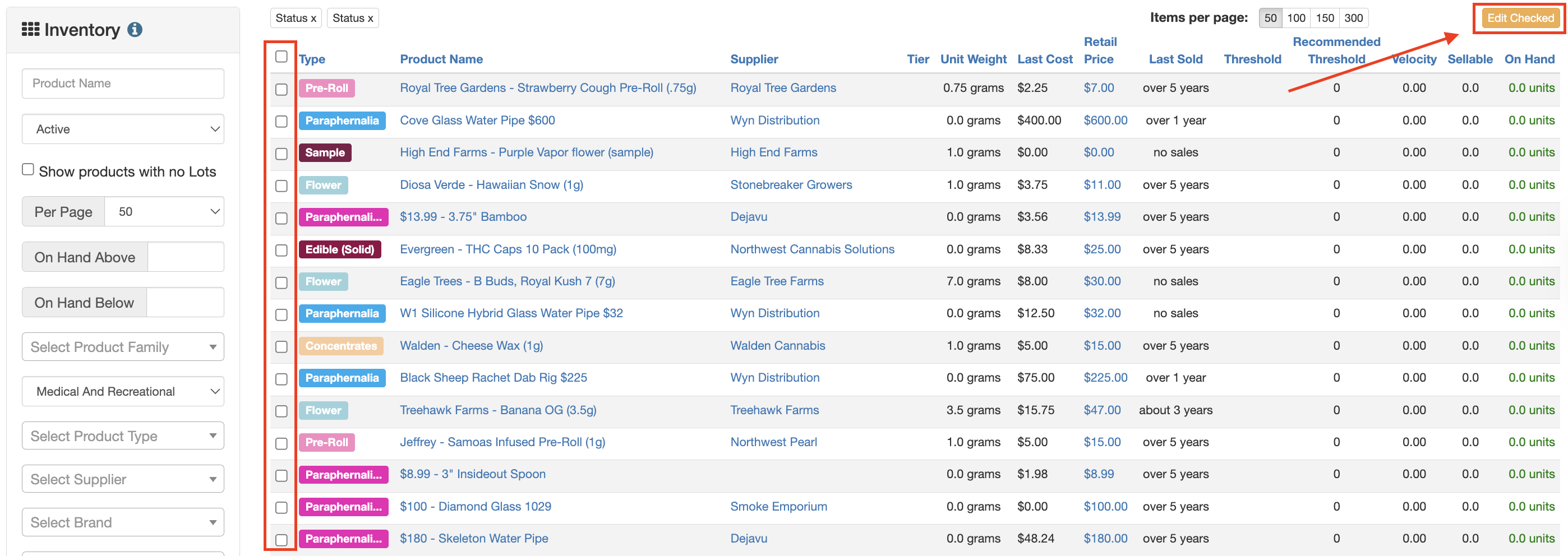Check the High End Farms sample row

pyautogui.click(x=281, y=154)
